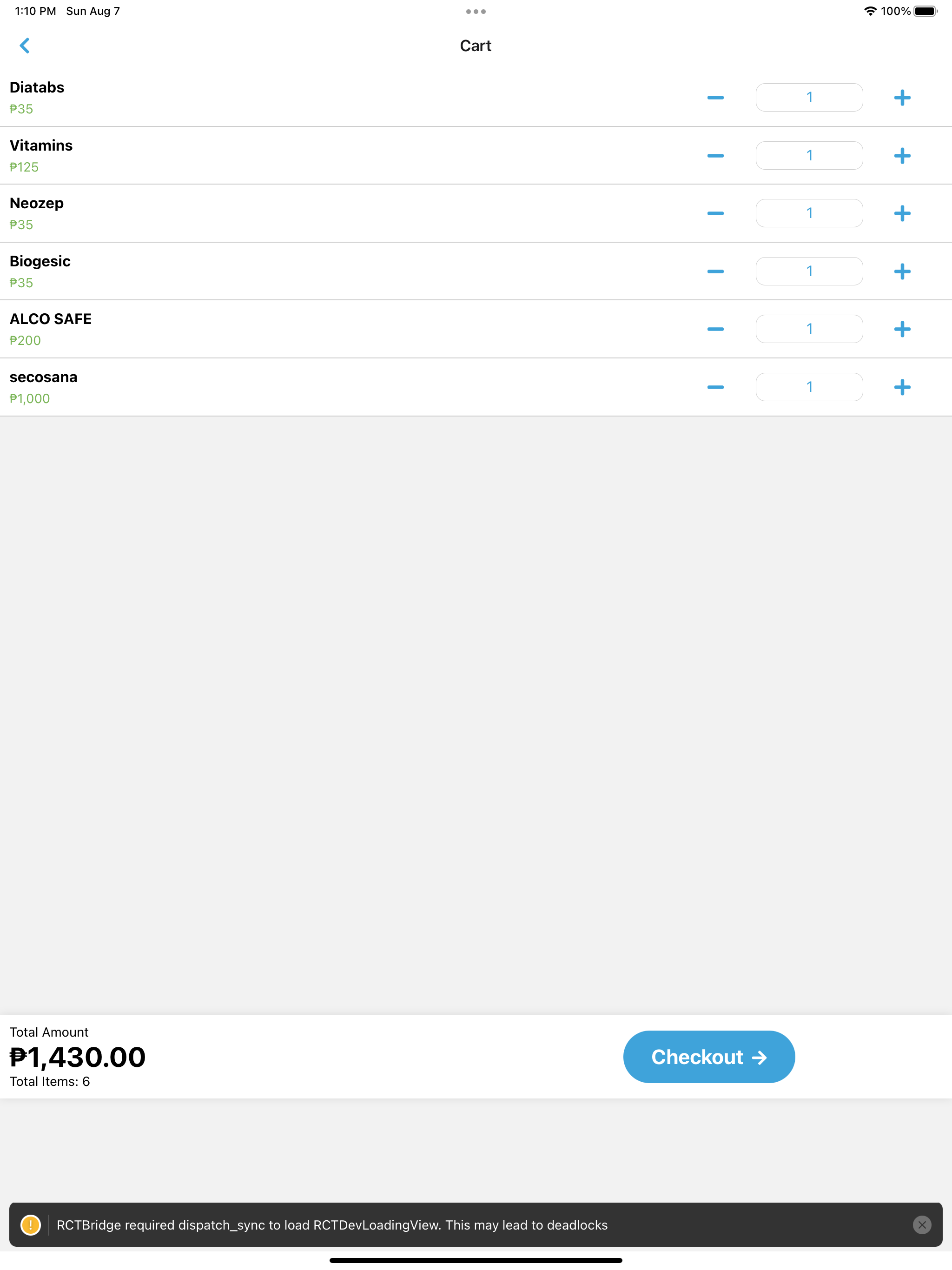The image size is (952, 1270).
Task: Go back using the header chevron
Action: (x=25, y=46)
